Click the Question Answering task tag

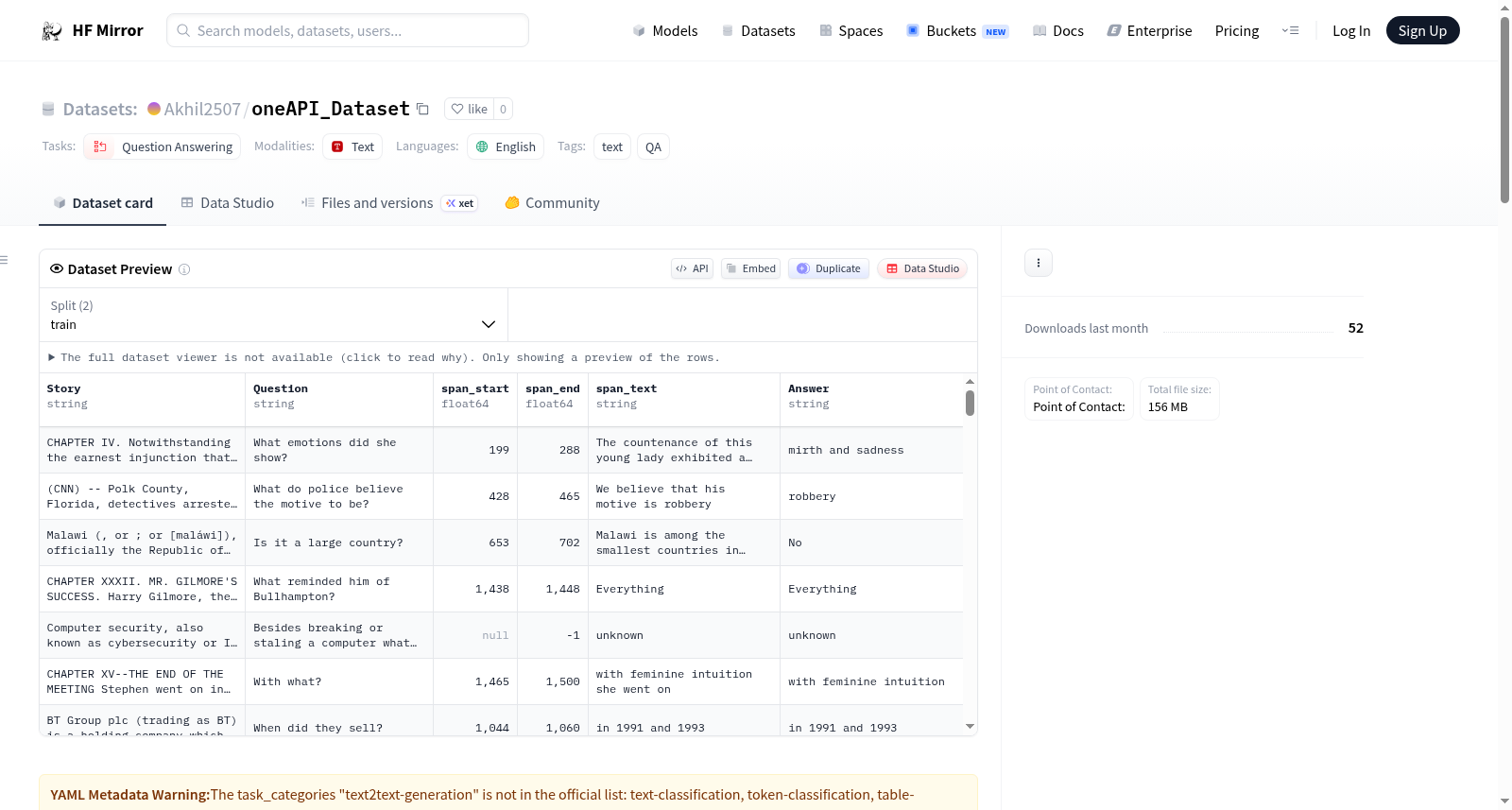[x=163, y=146]
